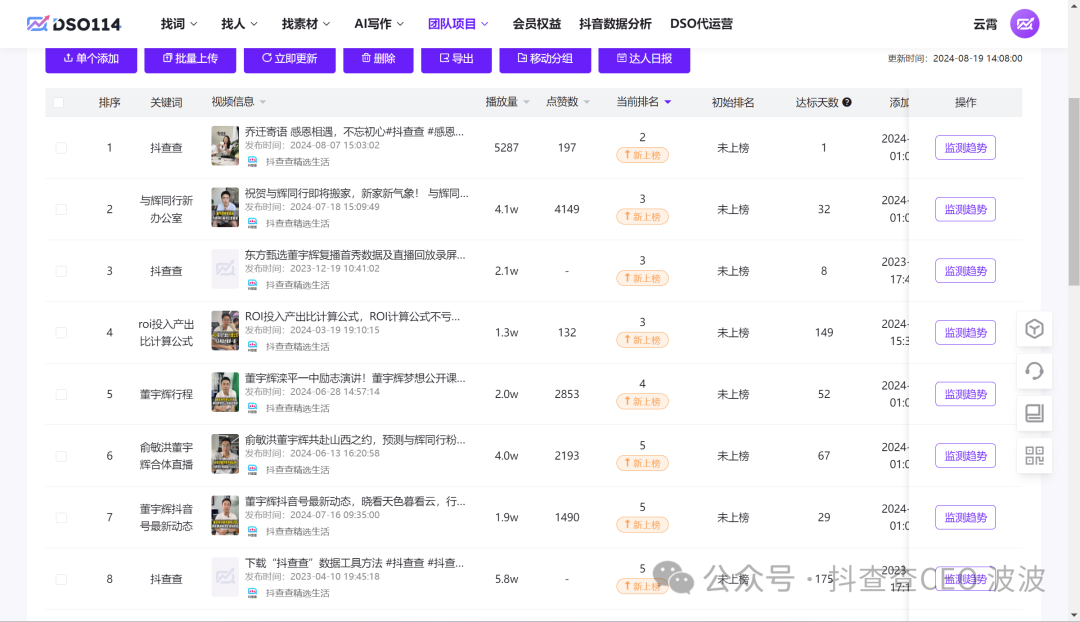Click the 单个添加 button
The image size is (1080, 622).
(x=91, y=59)
